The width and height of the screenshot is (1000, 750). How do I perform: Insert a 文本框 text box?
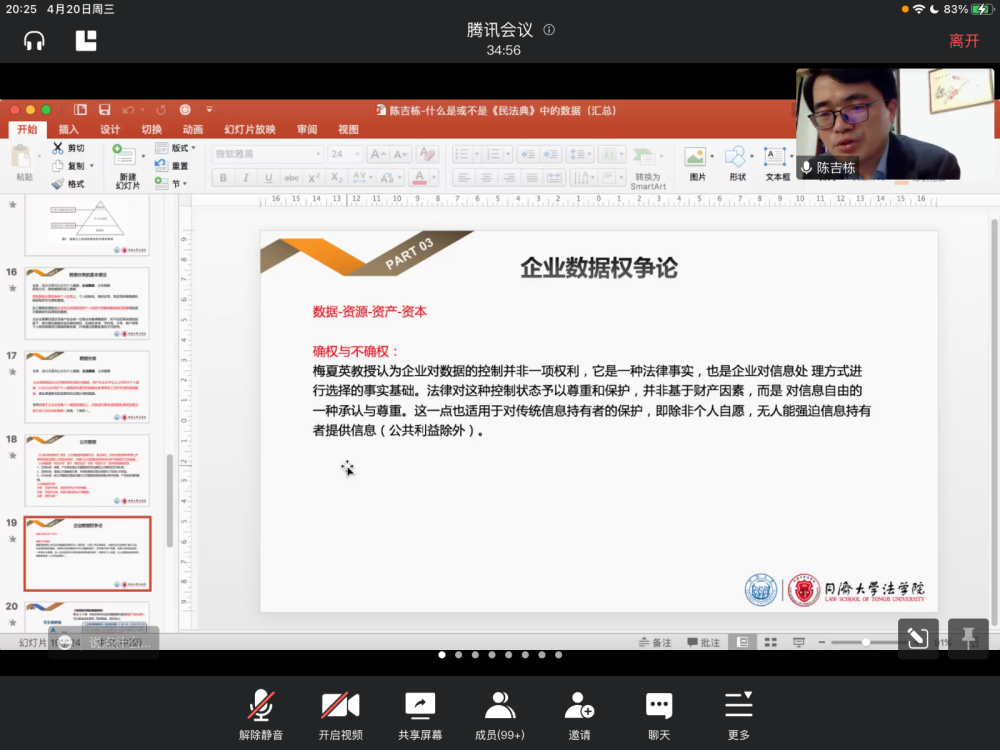point(777,164)
